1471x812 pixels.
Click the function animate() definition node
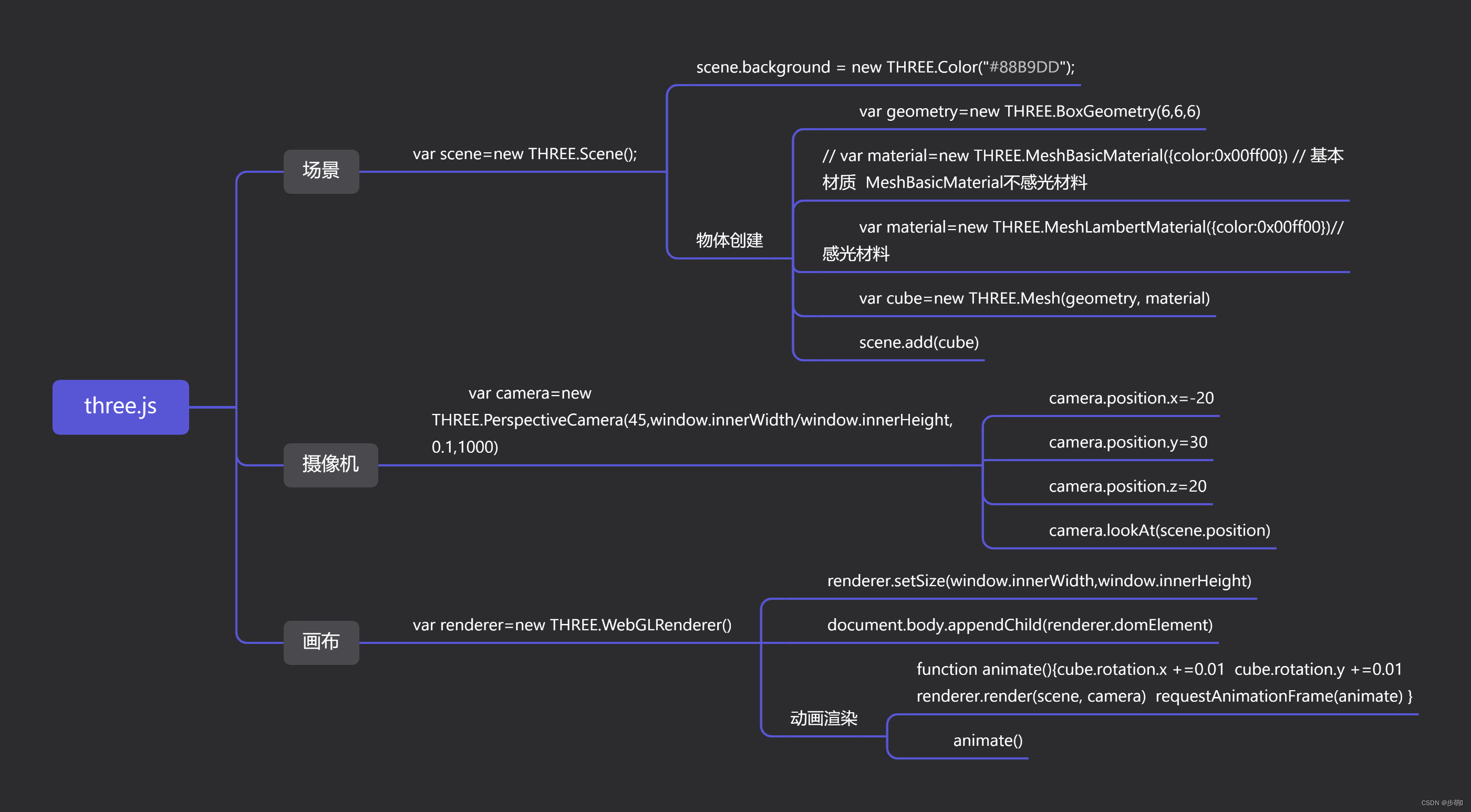coord(1164,682)
